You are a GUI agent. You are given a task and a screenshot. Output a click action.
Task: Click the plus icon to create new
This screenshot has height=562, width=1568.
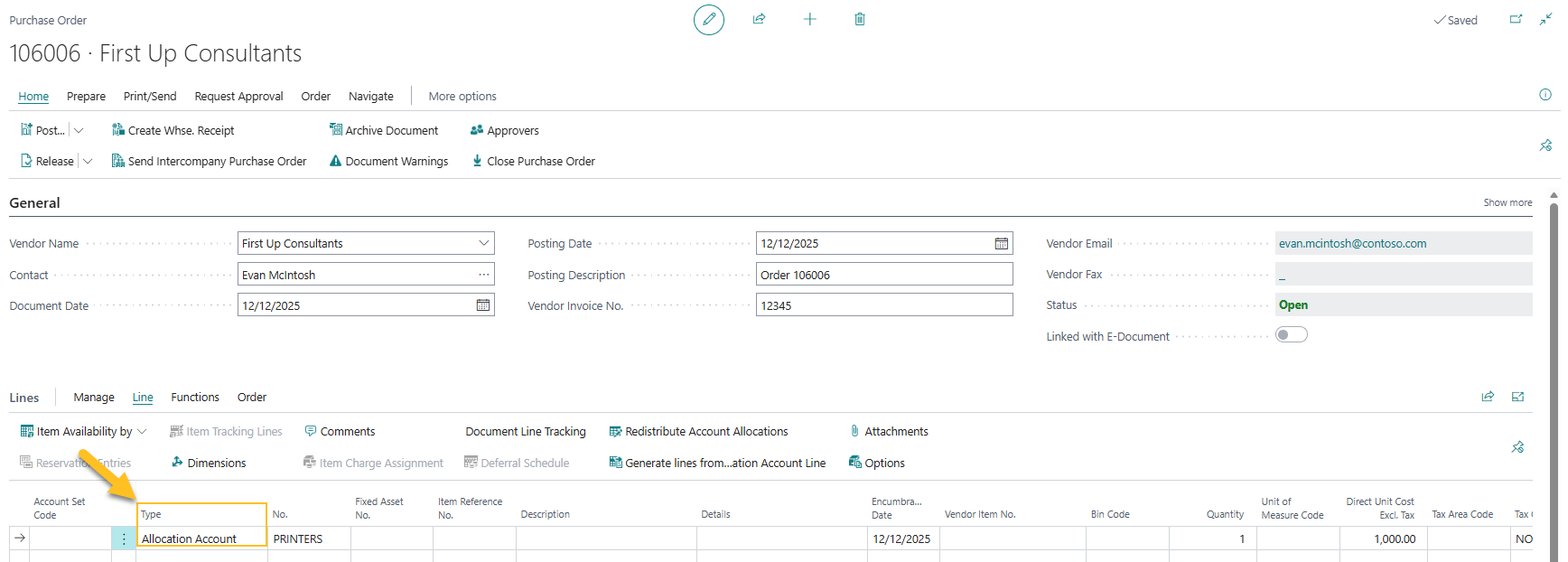(x=809, y=19)
